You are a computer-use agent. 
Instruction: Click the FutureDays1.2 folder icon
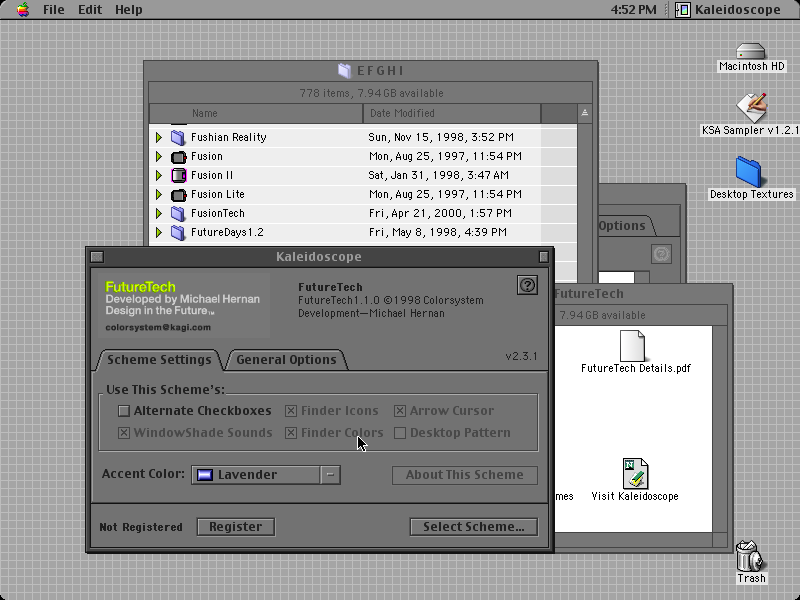pos(178,233)
